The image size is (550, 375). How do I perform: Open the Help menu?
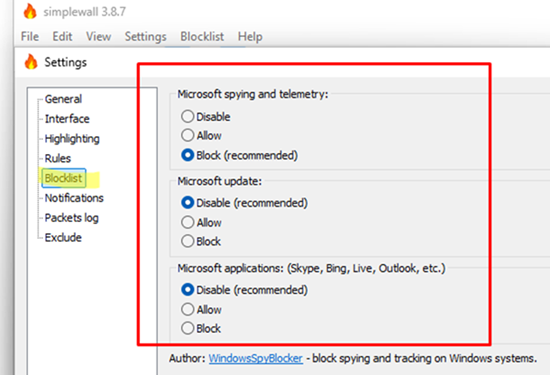(250, 36)
